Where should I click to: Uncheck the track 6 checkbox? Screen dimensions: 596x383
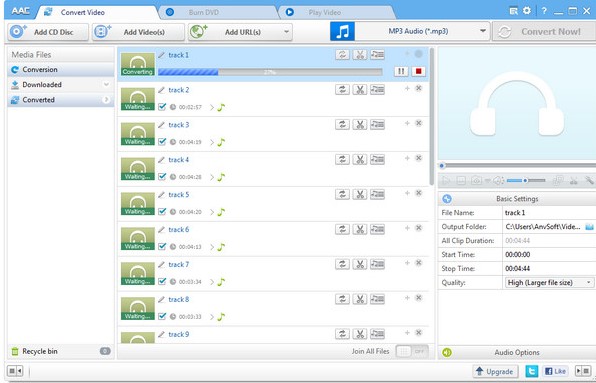point(162,247)
